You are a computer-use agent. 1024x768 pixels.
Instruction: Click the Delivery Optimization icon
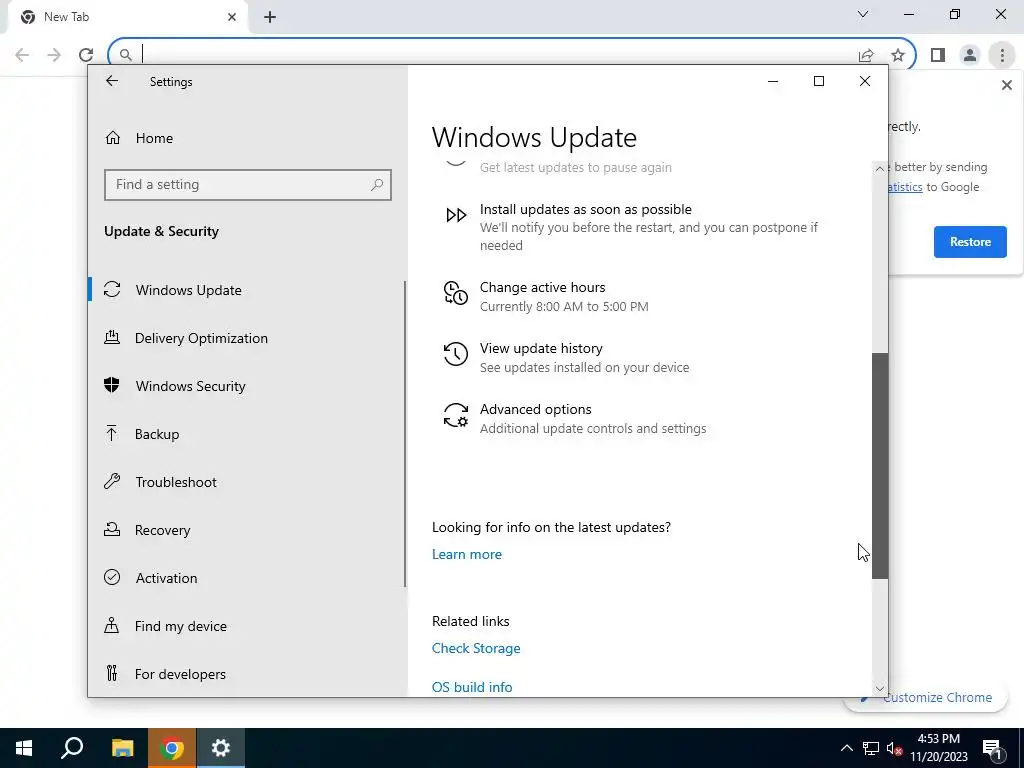point(112,337)
